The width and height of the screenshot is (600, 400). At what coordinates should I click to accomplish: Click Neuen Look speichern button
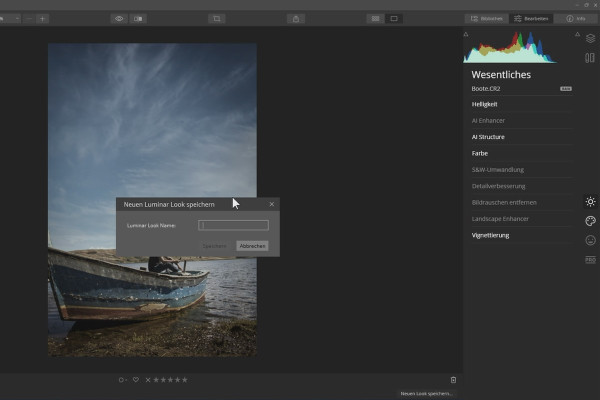click(x=426, y=393)
